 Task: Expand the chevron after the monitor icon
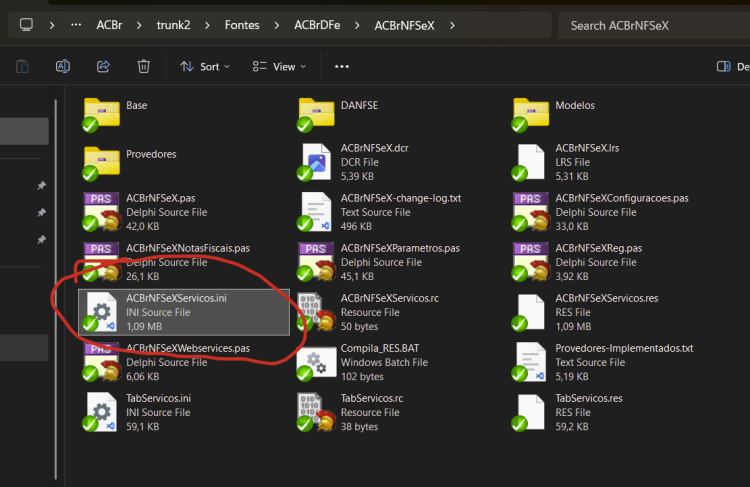tap(52, 25)
